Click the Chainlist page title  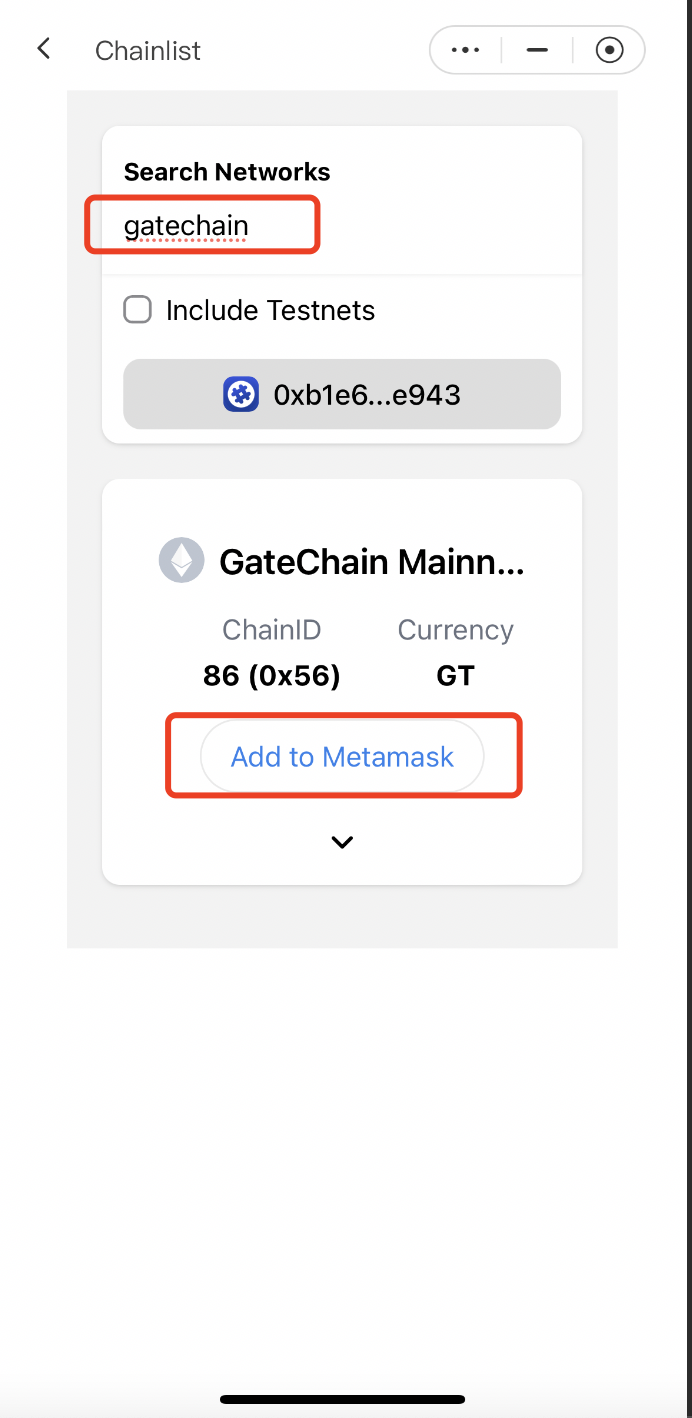(148, 50)
